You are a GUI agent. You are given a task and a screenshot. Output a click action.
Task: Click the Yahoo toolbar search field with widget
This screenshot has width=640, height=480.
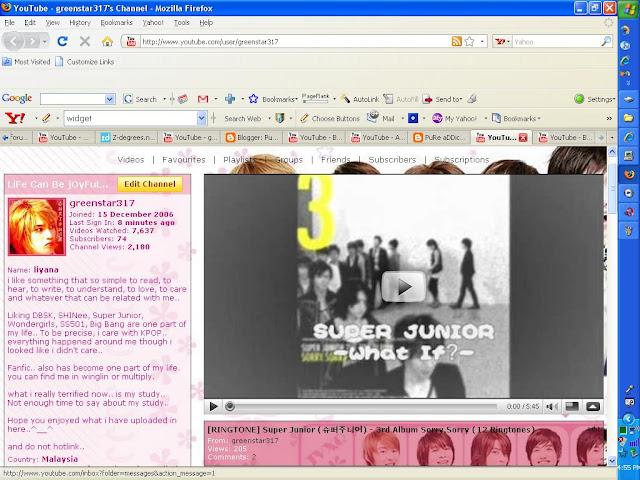click(131, 118)
